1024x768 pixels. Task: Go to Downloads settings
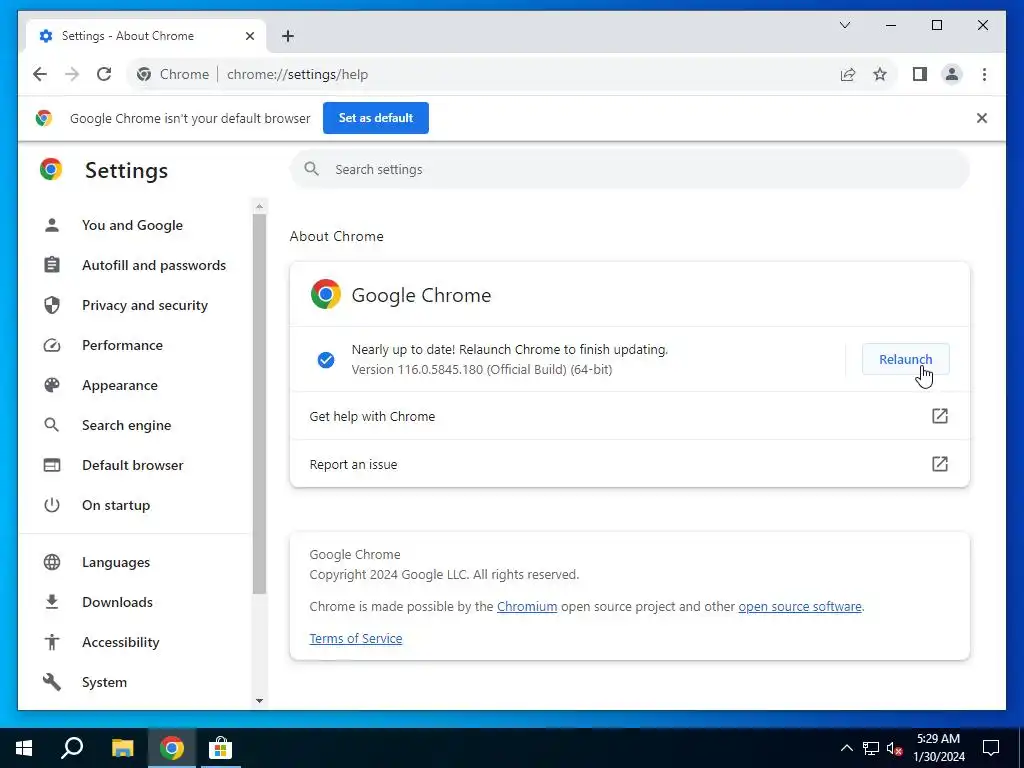click(117, 602)
